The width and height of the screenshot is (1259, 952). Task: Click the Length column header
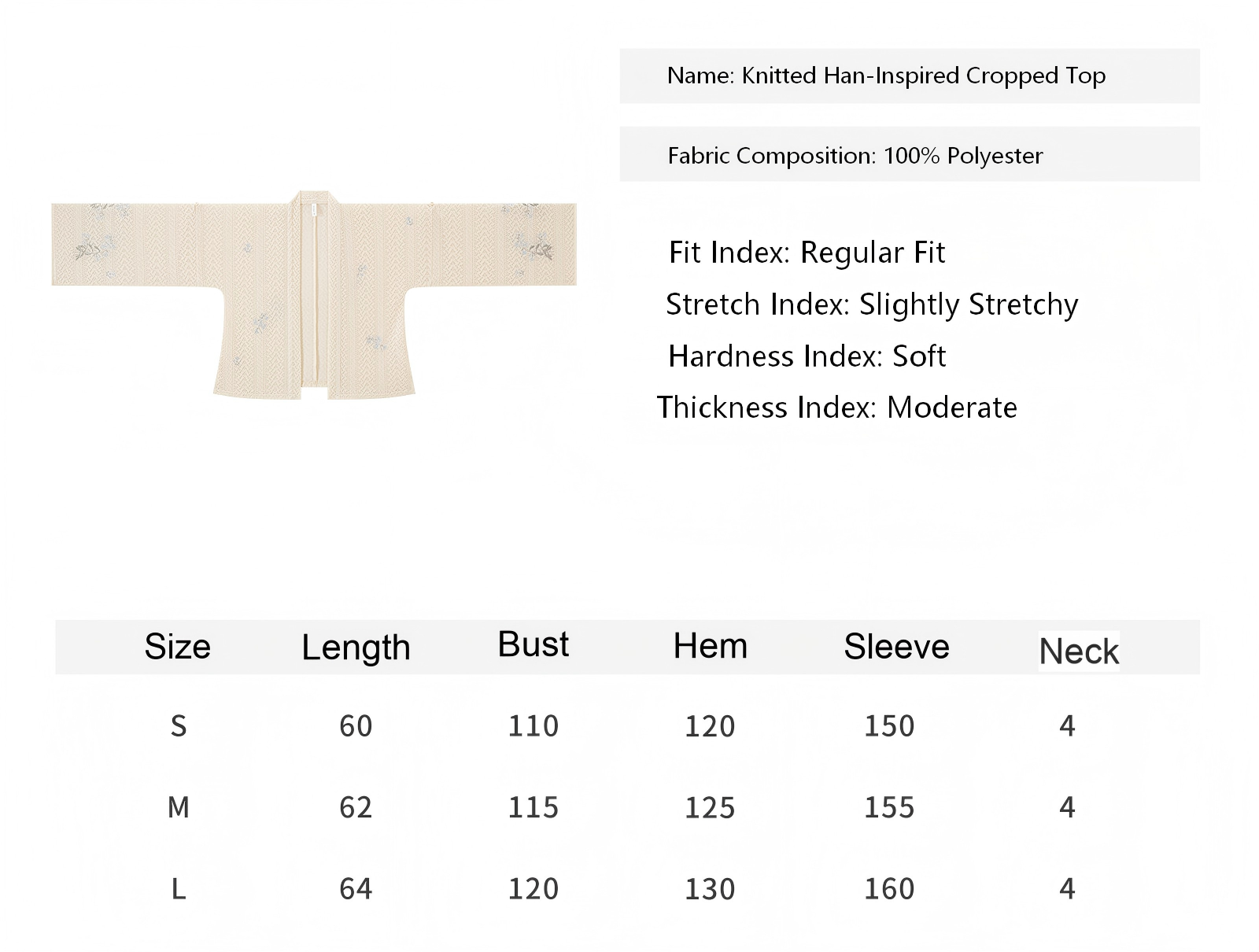pos(356,648)
